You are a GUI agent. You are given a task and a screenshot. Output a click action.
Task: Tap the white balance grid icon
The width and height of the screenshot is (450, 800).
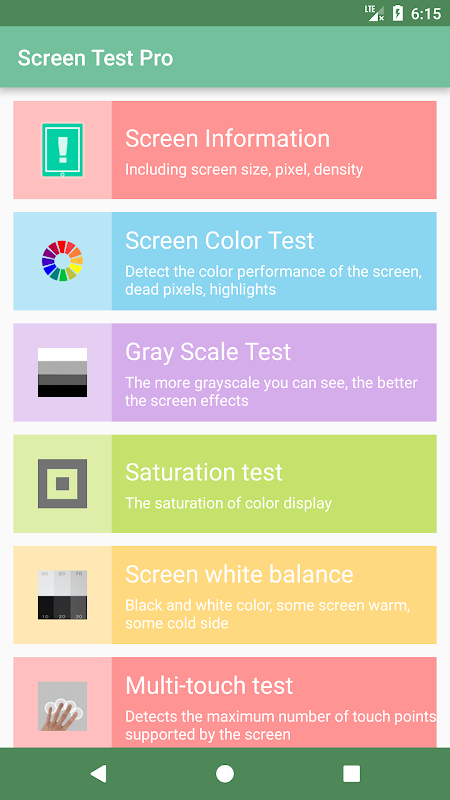pos(62,595)
